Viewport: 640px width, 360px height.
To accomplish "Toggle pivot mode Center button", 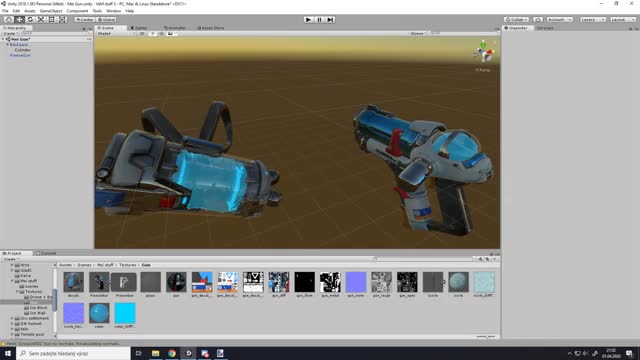I will 85,20.
